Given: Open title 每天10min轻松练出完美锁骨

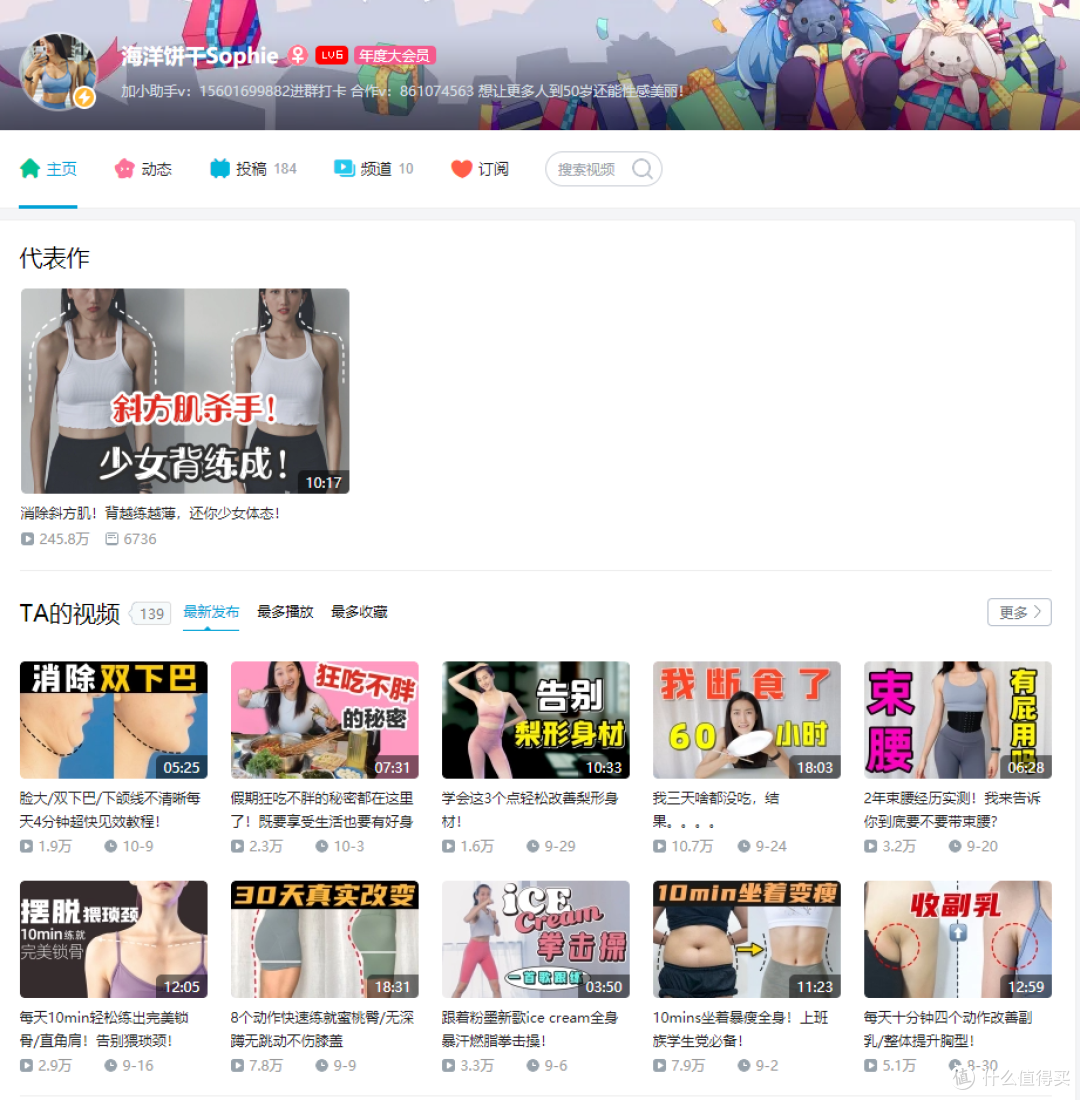Looking at the screenshot, I should point(104,1029).
